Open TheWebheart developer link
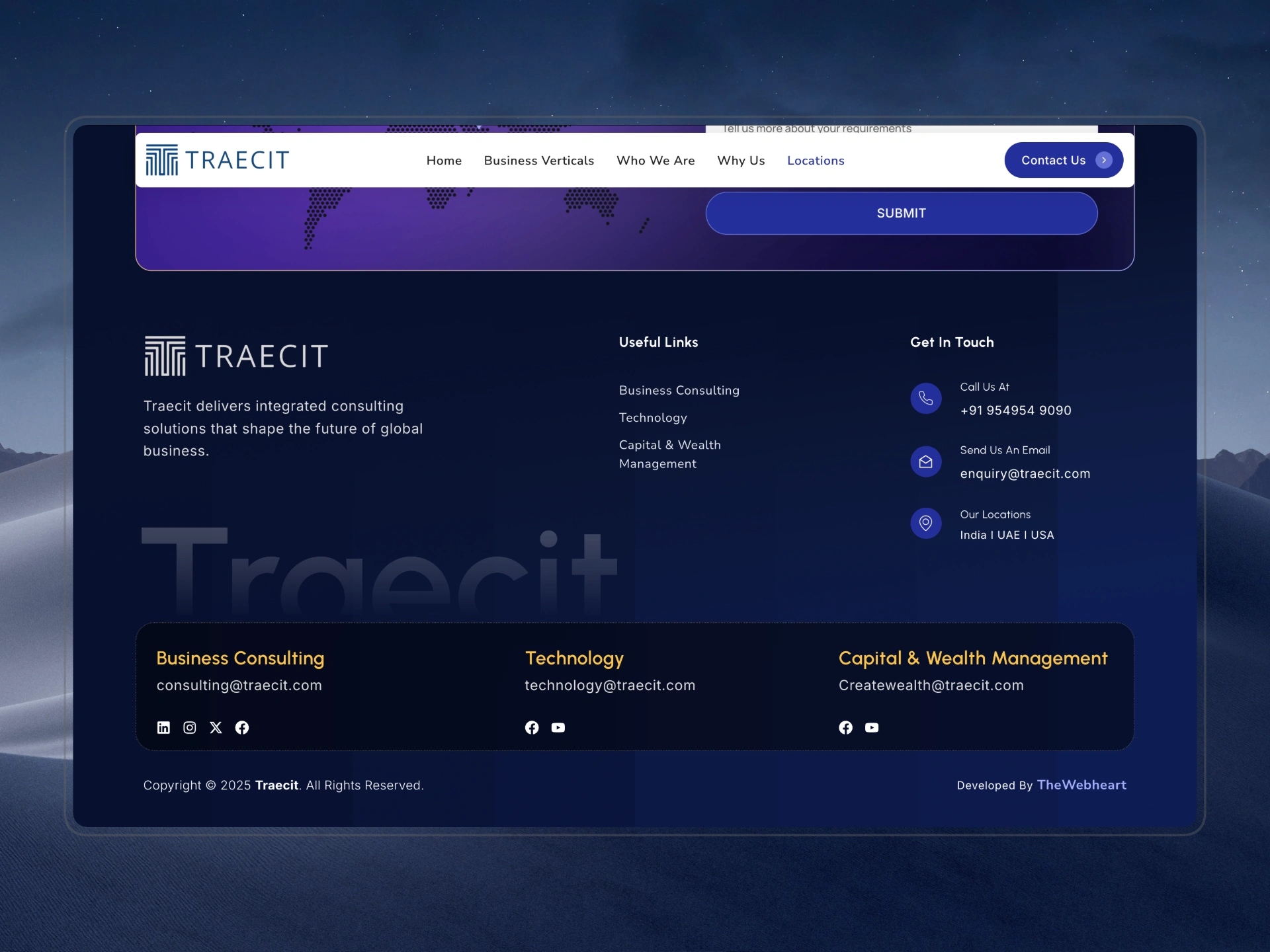The image size is (1270, 952). [x=1081, y=785]
